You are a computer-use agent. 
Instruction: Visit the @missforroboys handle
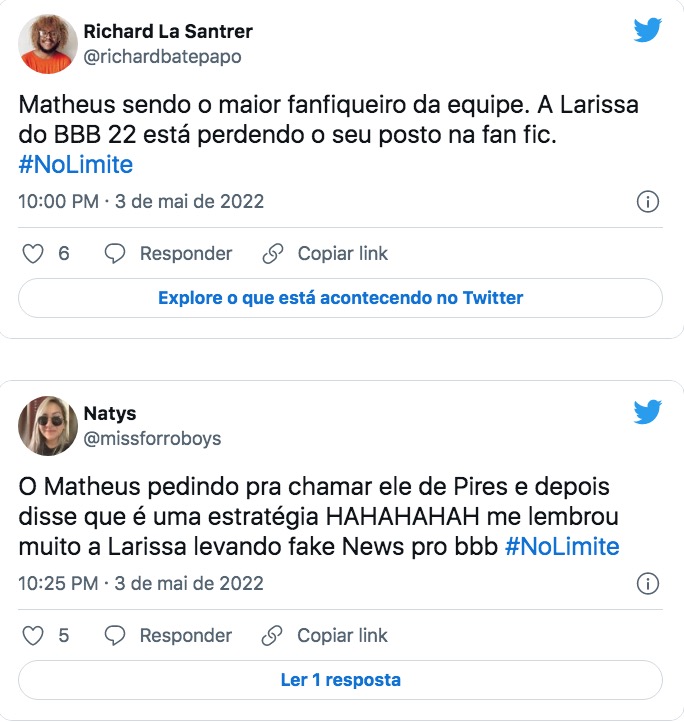[x=152, y=438]
